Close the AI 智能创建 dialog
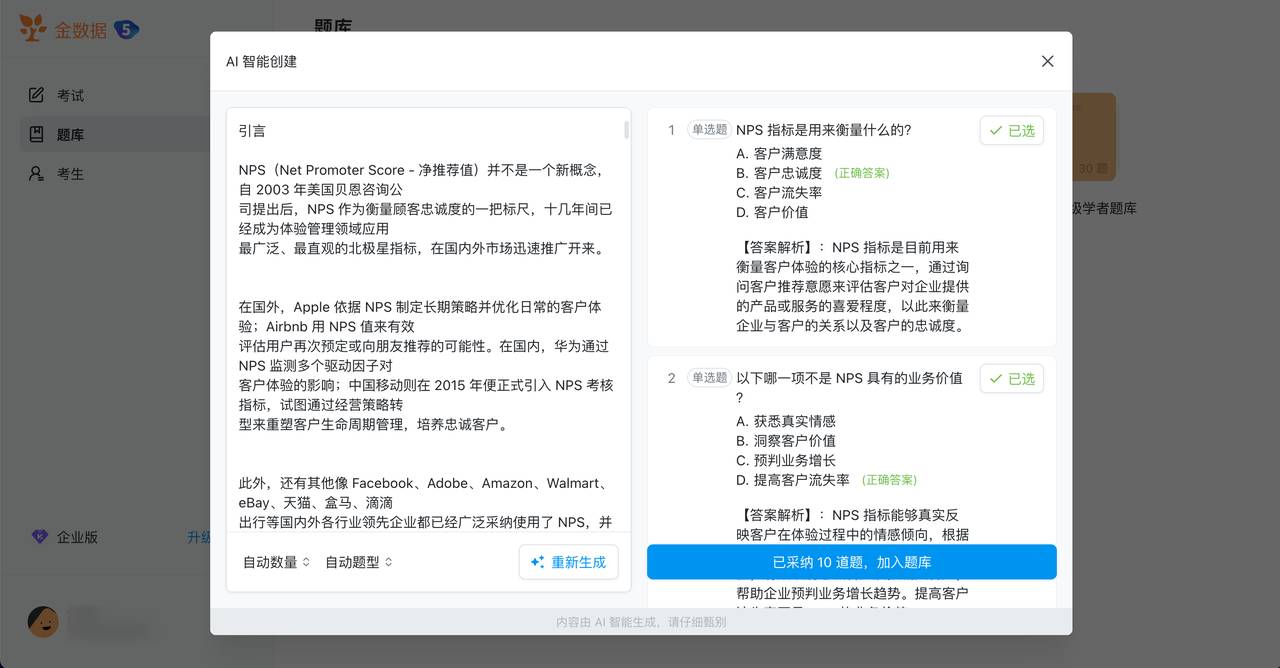The width and height of the screenshot is (1280, 668). [1047, 61]
